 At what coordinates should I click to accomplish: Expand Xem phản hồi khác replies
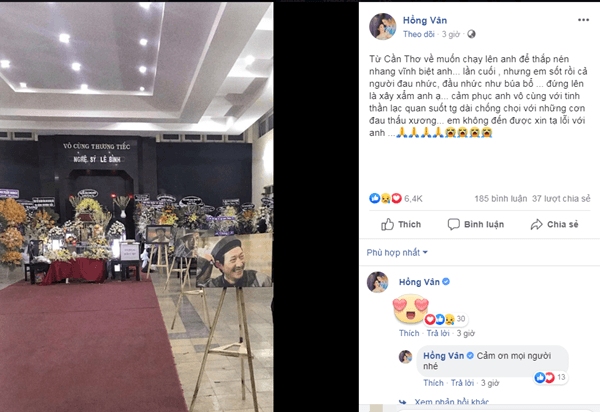click(x=452, y=402)
